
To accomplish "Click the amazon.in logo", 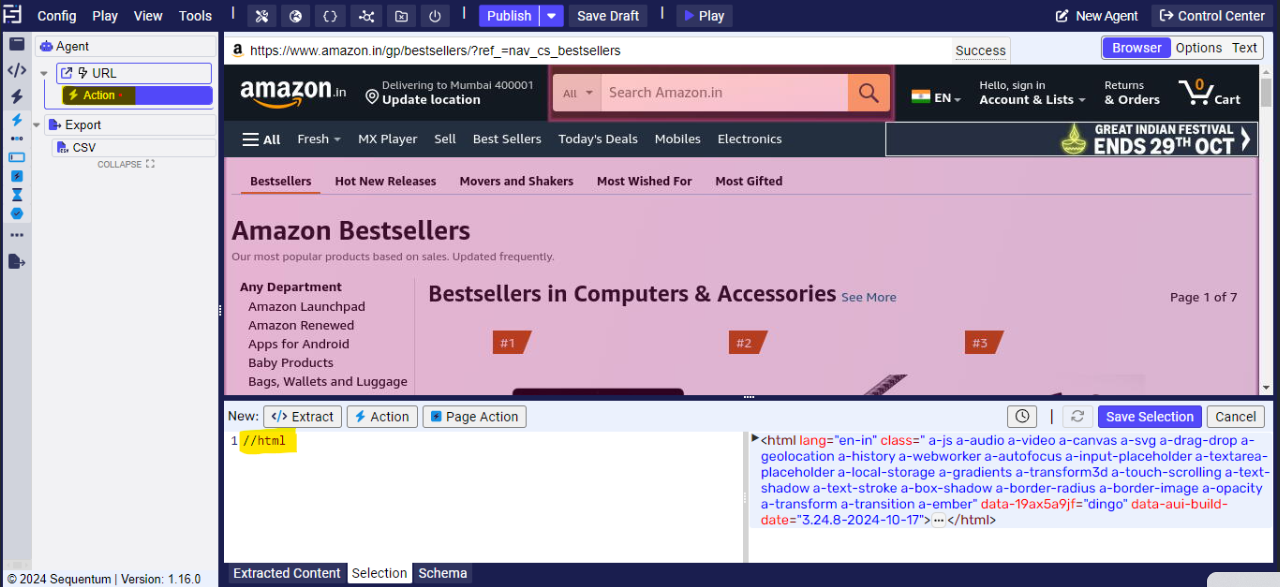I will tap(293, 92).
